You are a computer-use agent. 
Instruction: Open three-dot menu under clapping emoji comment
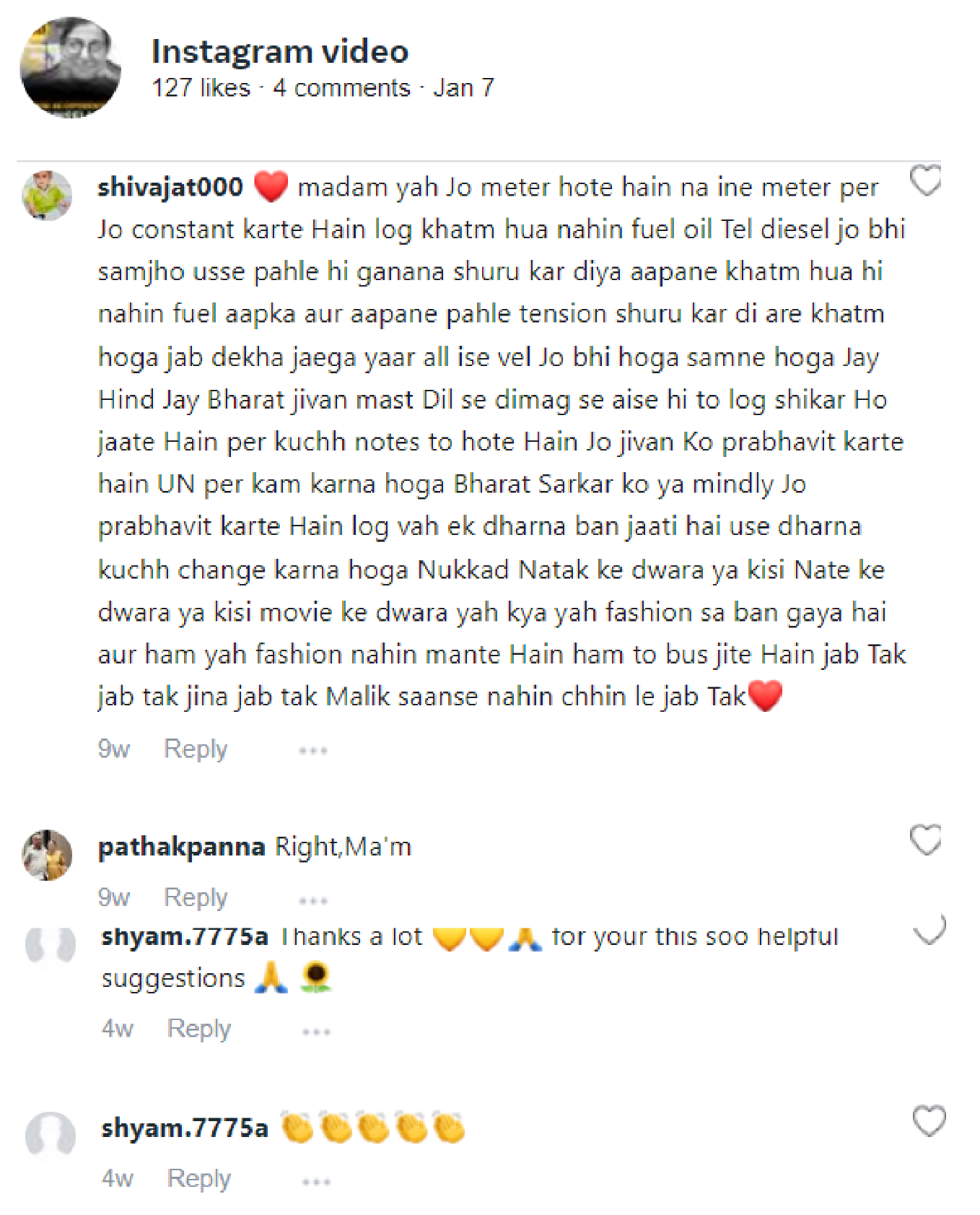(316, 1182)
